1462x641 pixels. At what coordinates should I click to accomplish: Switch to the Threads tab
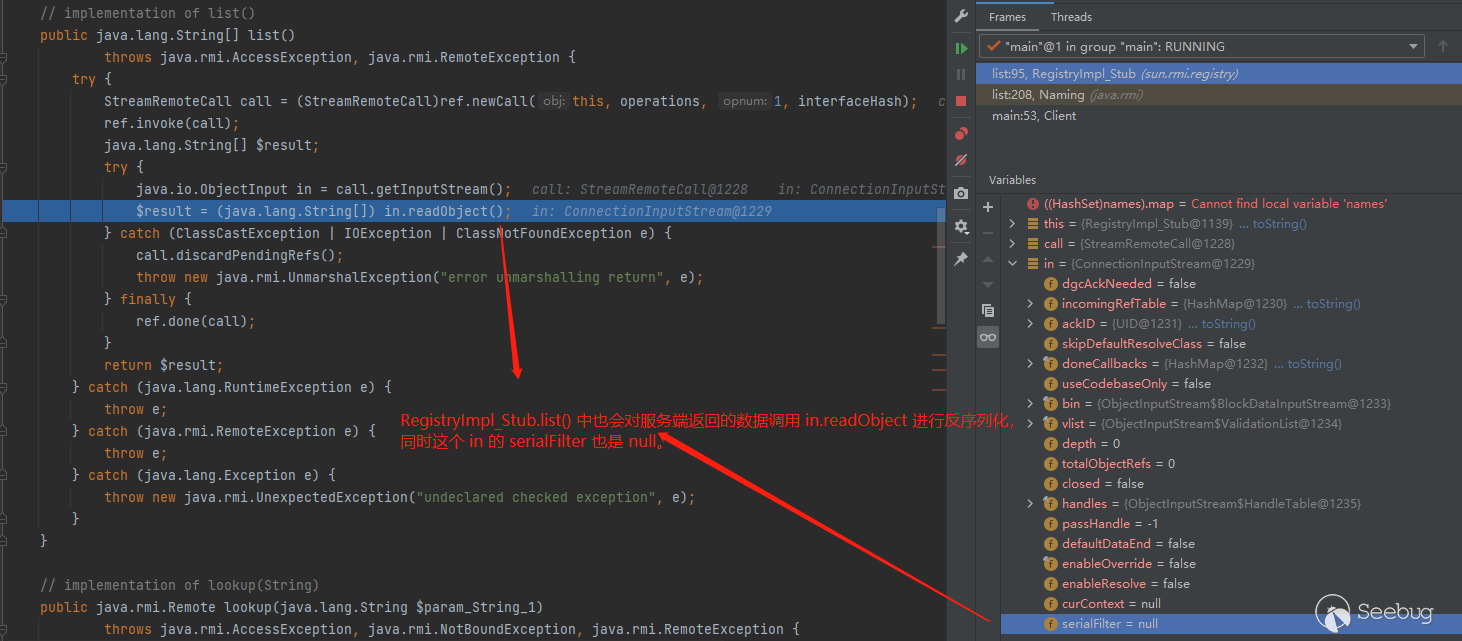click(x=1071, y=17)
